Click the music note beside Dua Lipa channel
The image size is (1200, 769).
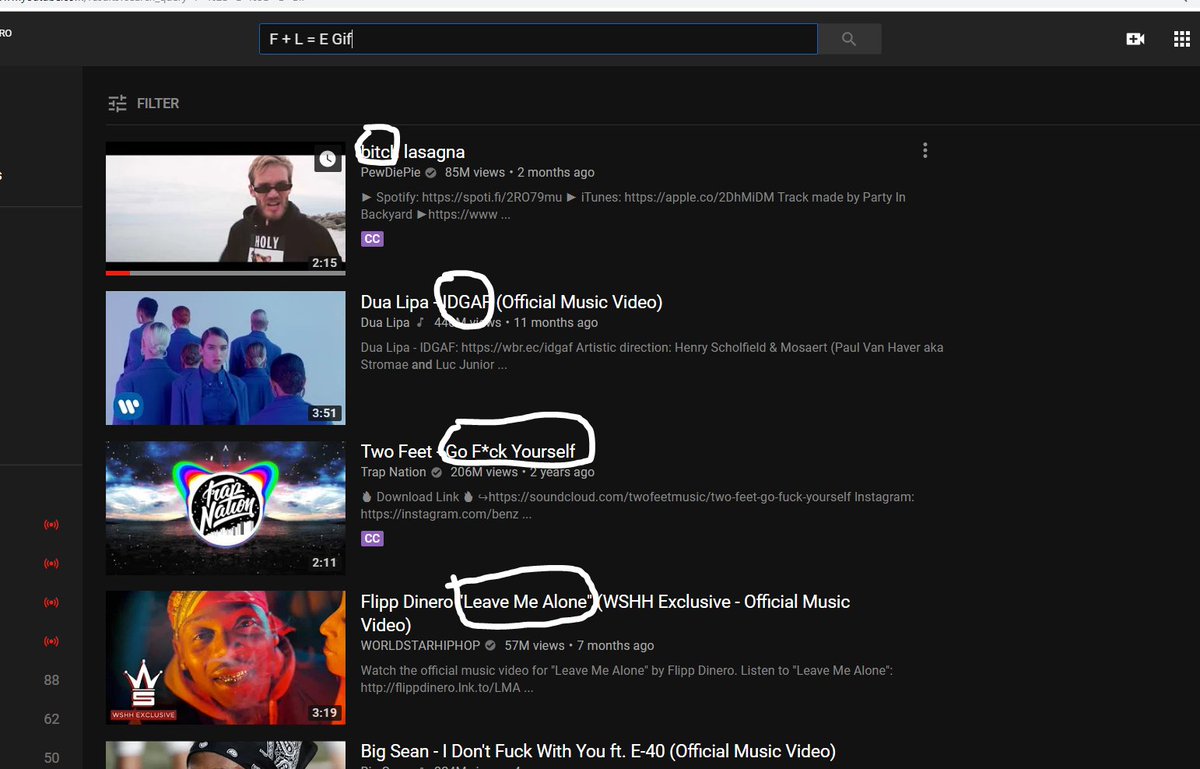click(x=421, y=322)
